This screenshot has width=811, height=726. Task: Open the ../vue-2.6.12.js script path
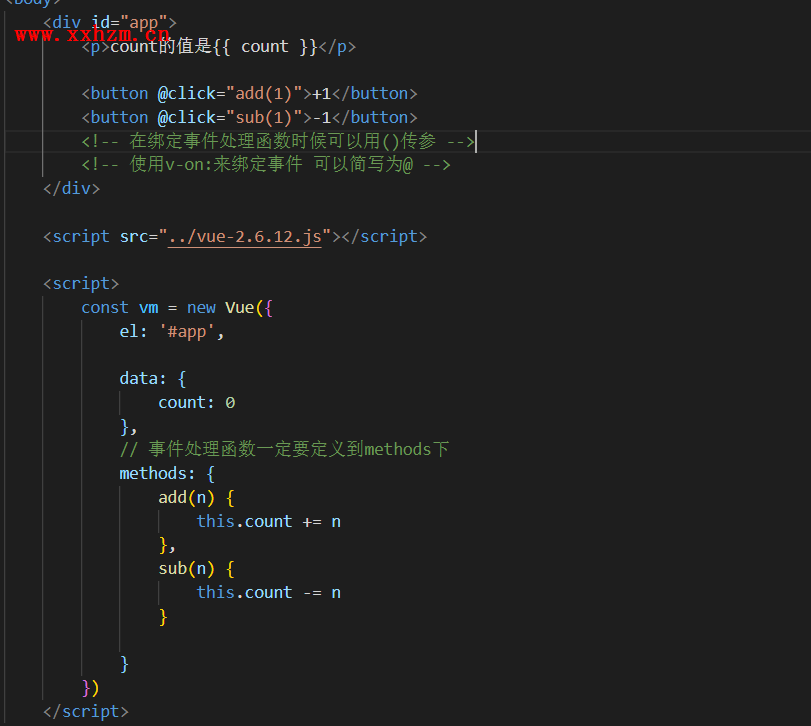[245, 237]
